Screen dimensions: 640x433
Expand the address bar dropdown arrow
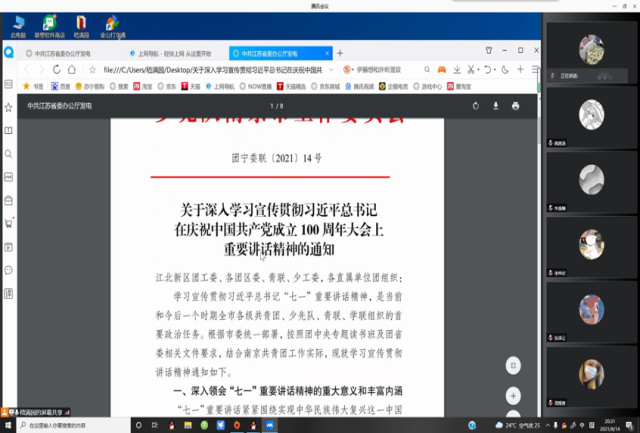pos(331,70)
